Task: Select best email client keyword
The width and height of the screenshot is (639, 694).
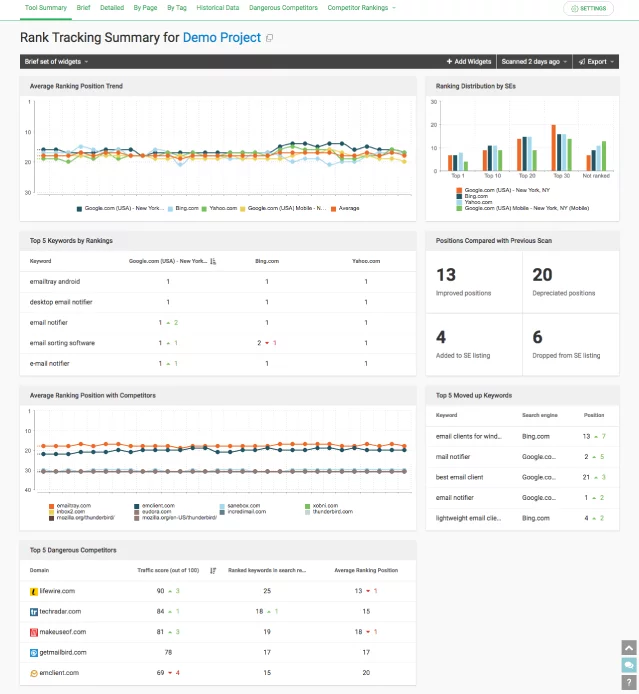Action: pyautogui.click(x=459, y=477)
